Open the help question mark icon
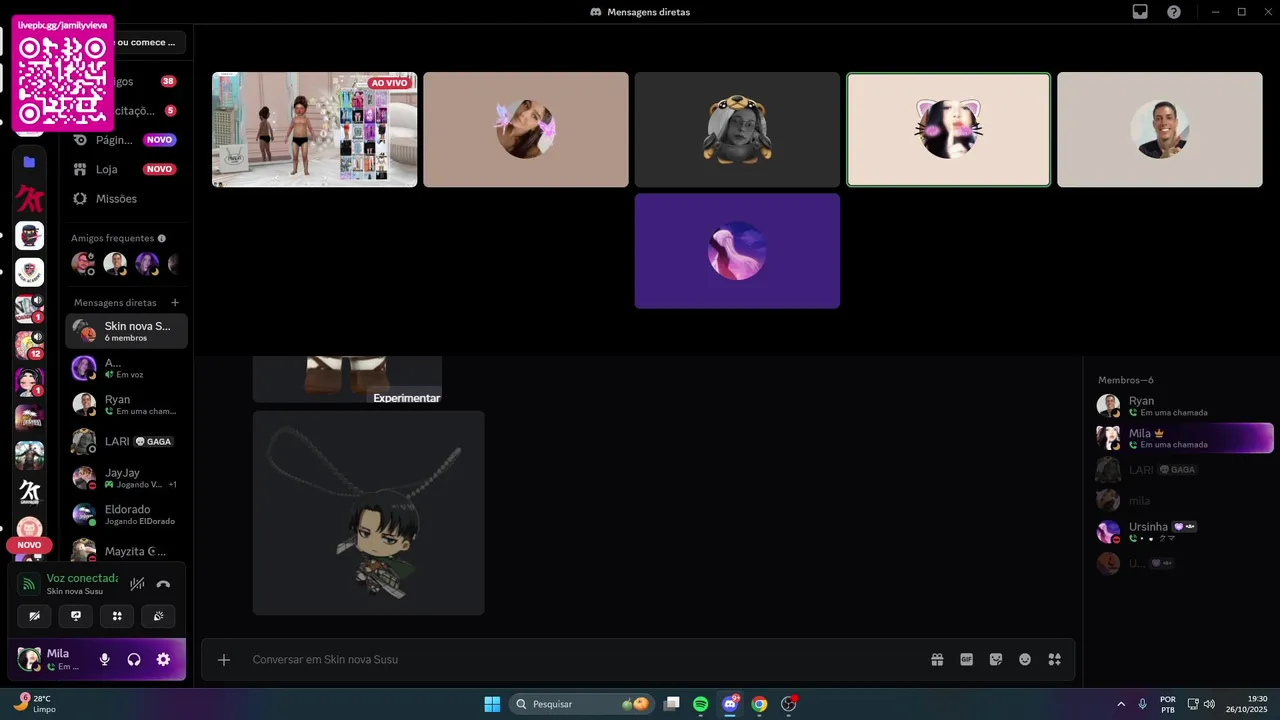 point(1174,12)
